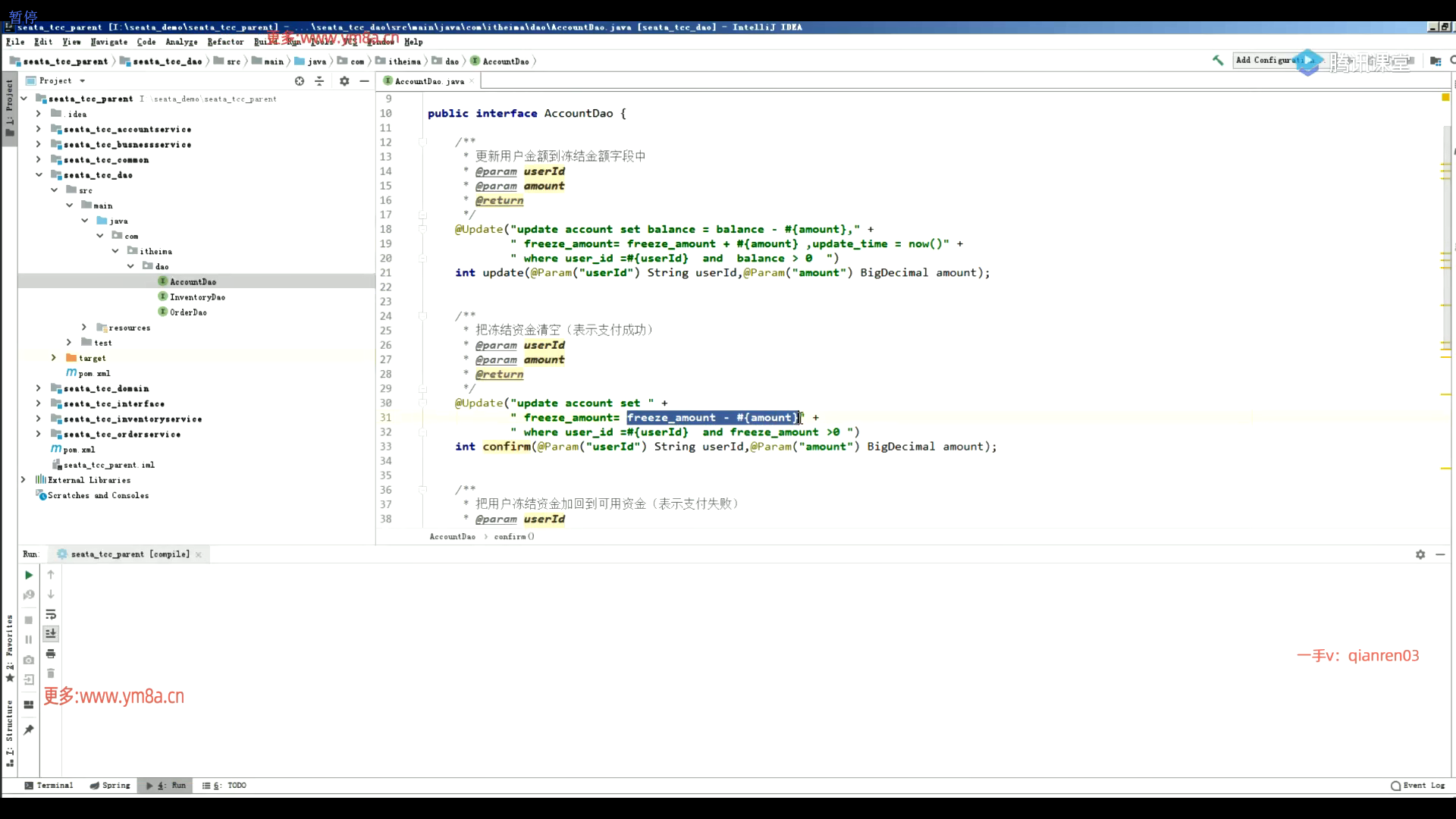The height and width of the screenshot is (819, 1456).
Task: Open InventoryDao in project tree
Action: point(197,297)
